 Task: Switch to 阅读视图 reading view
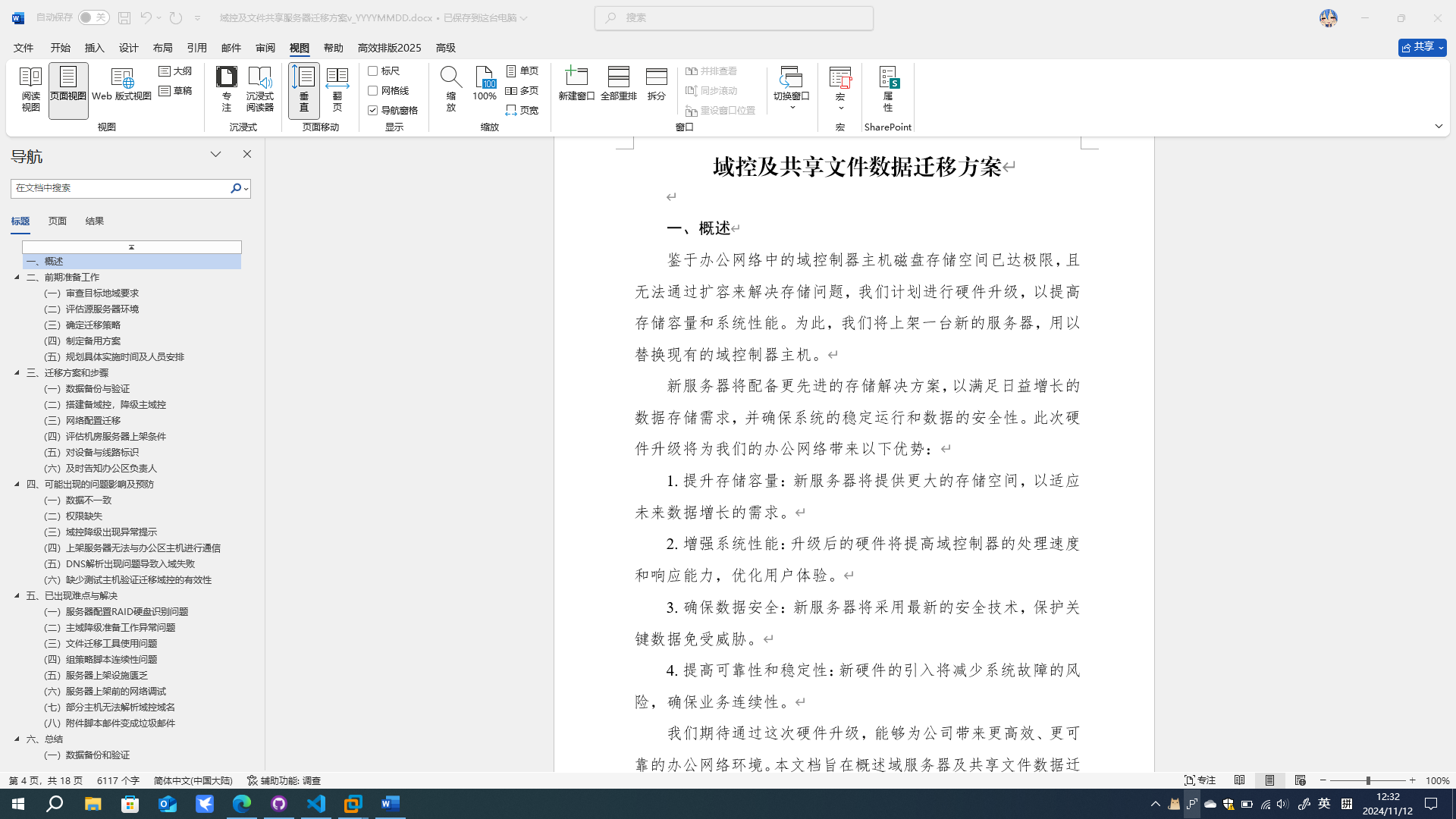click(x=30, y=90)
